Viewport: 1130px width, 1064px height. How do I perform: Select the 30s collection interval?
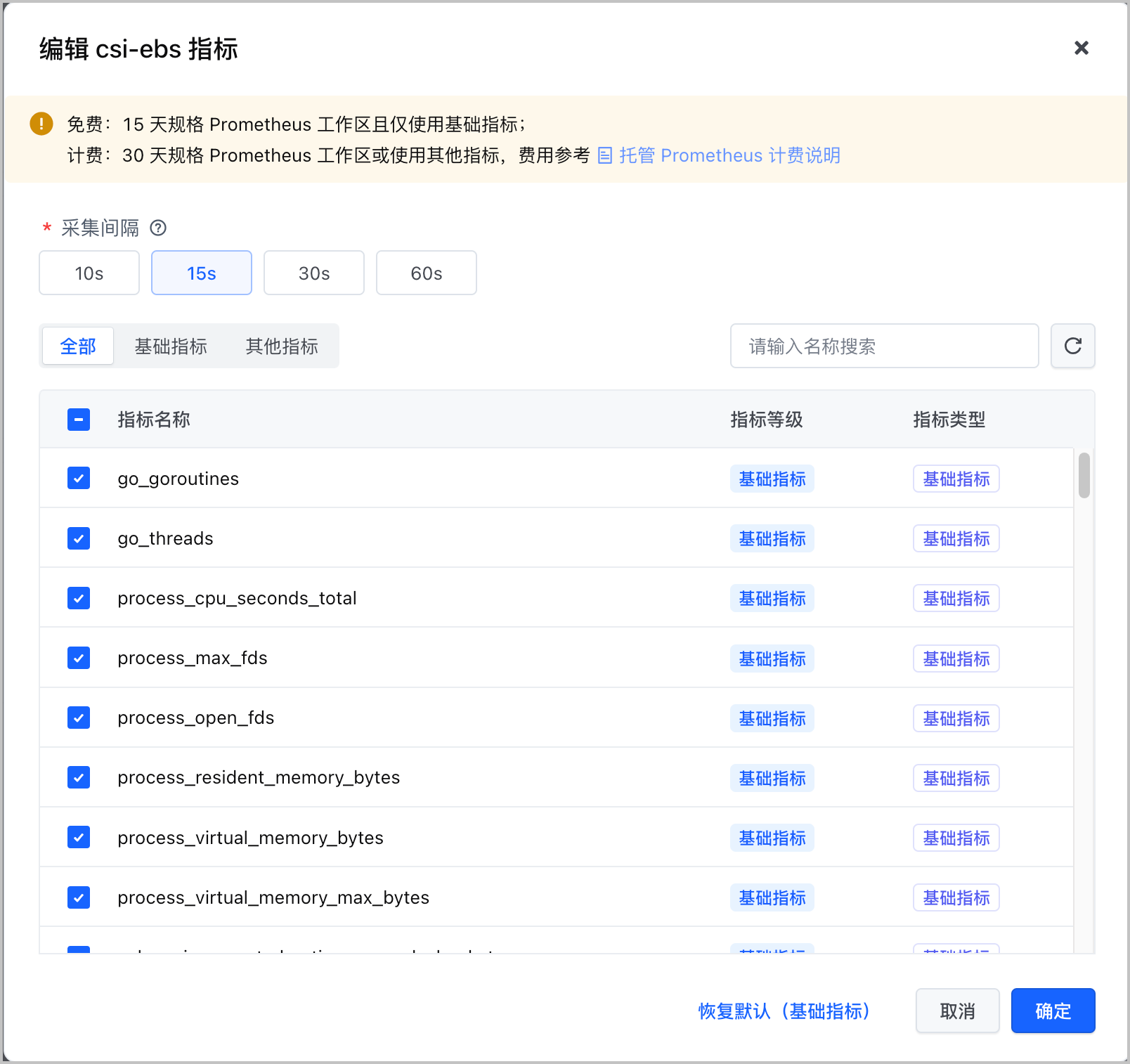click(314, 273)
